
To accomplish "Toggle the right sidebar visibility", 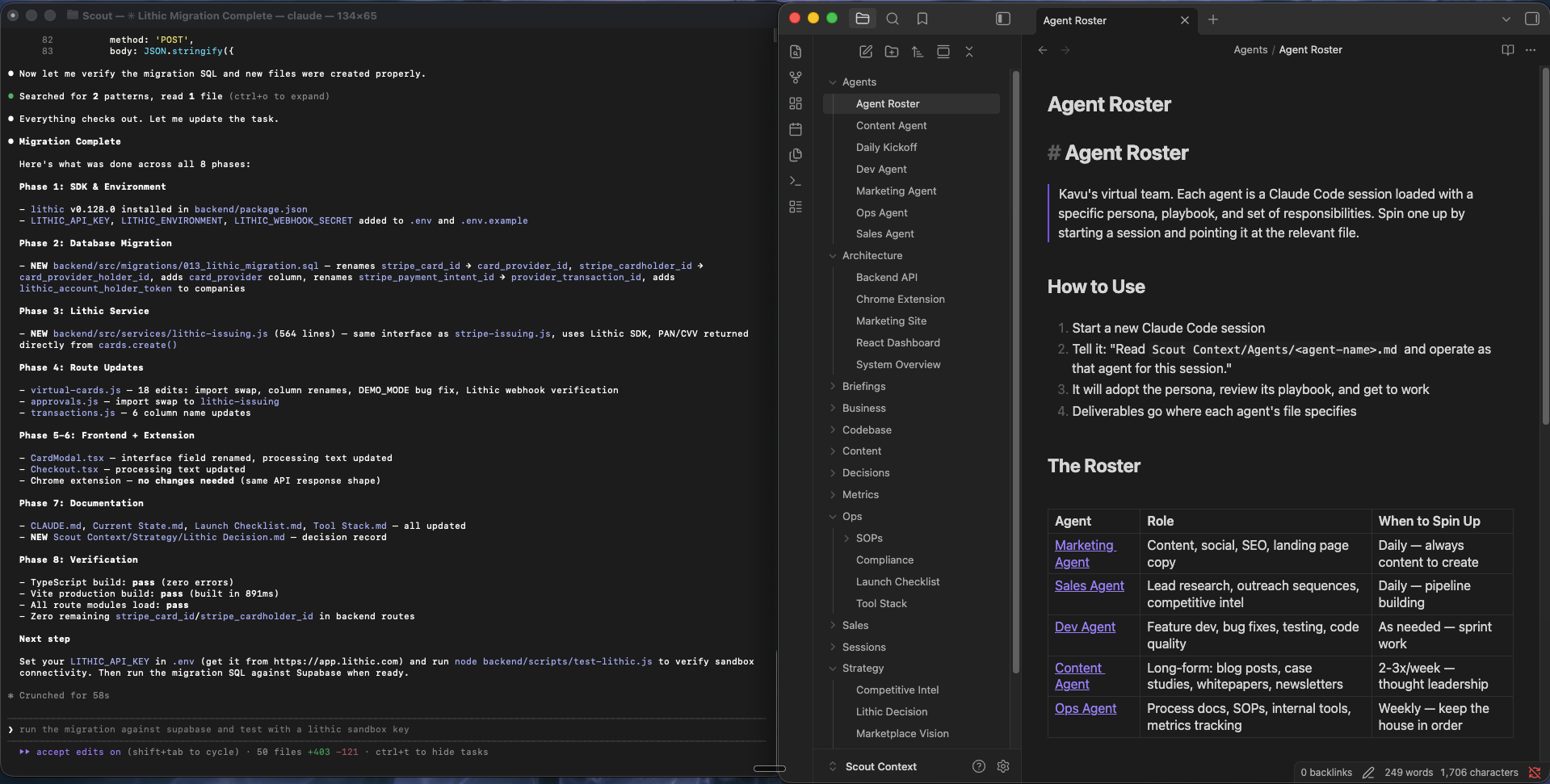I will coord(1531,19).
